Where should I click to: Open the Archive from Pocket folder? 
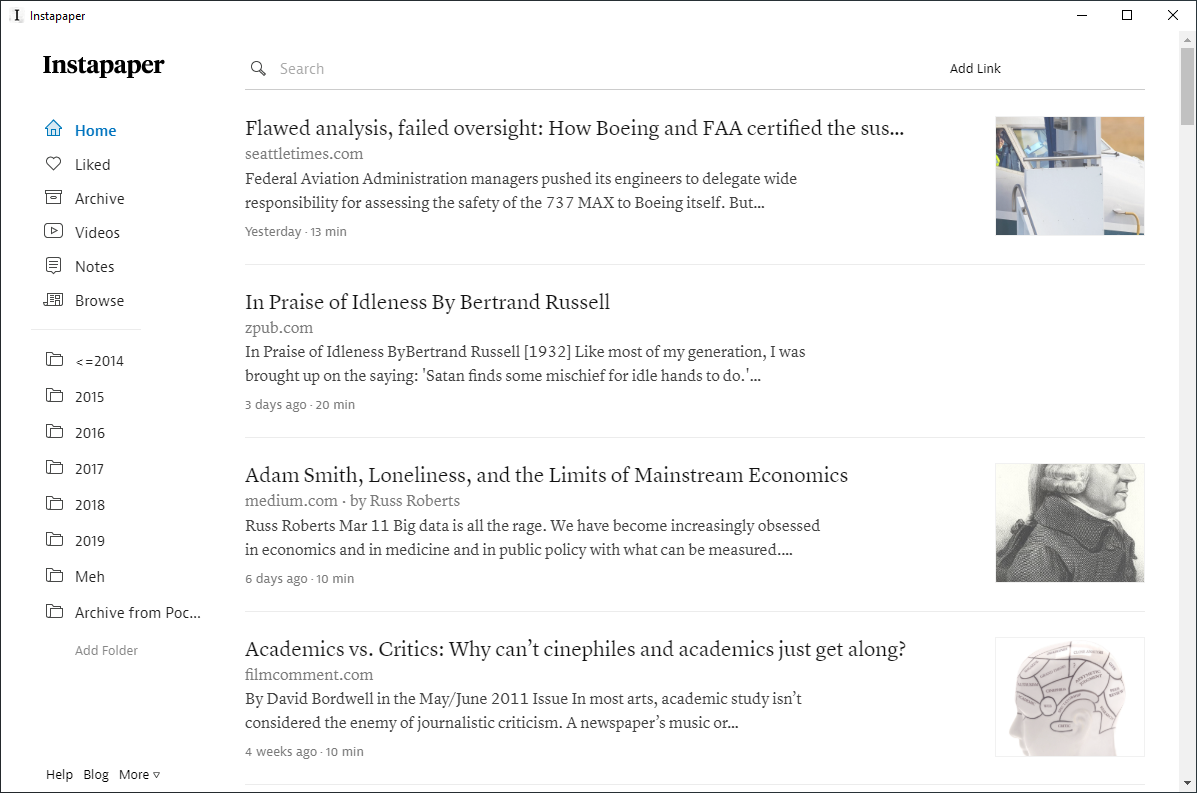tap(137, 613)
